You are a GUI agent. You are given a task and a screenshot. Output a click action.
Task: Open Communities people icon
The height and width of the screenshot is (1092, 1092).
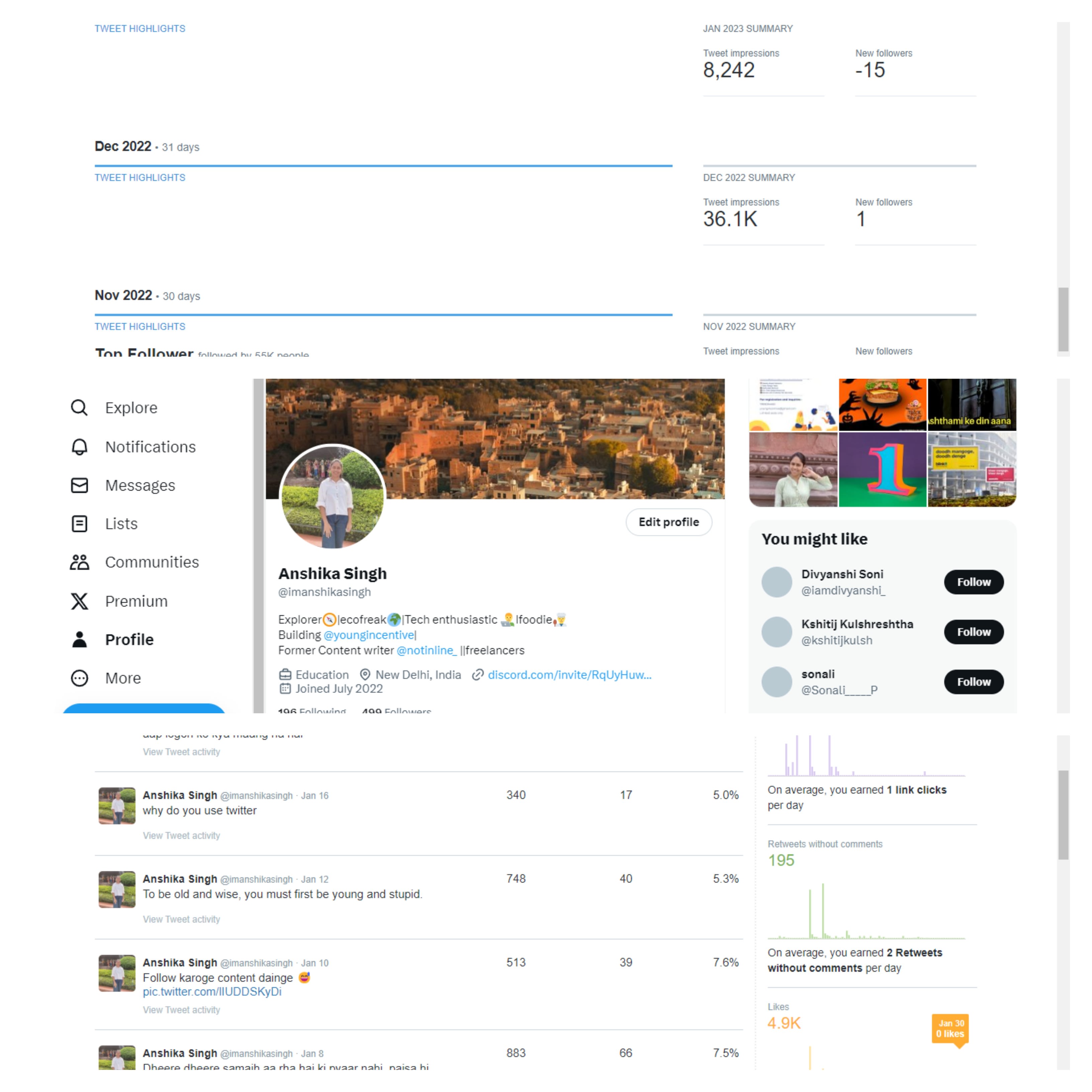pyautogui.click(x=79, y=562)
